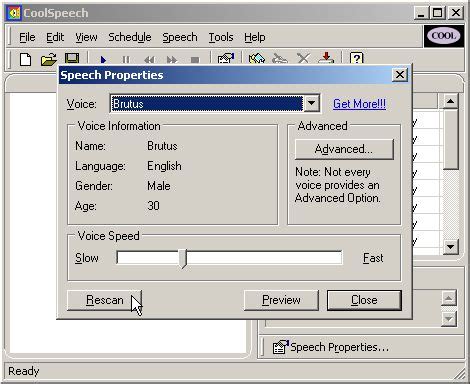This screenshot has width=470, height=384.
Task: Maximize the CoolSpeech window
Action: click(438, 13)
